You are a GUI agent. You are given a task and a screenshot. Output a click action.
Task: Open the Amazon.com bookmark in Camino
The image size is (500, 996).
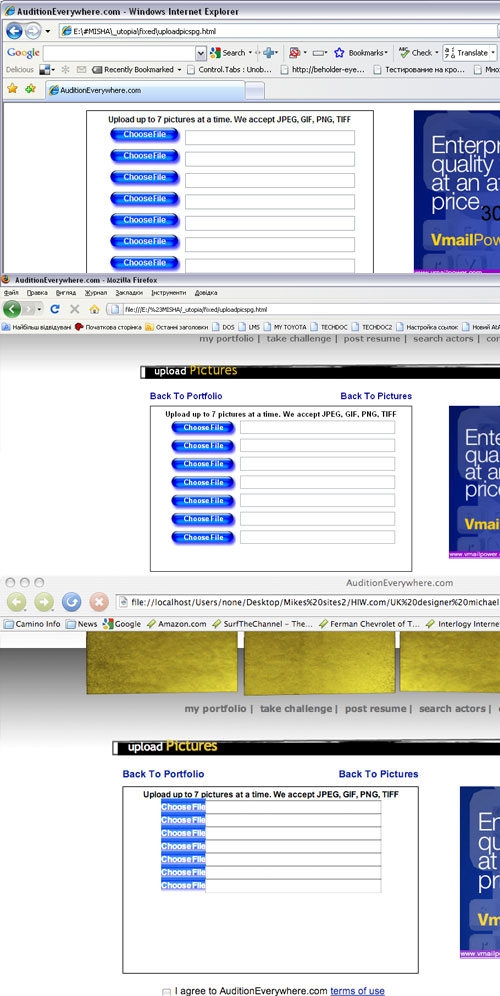click(x=177, y=624)
